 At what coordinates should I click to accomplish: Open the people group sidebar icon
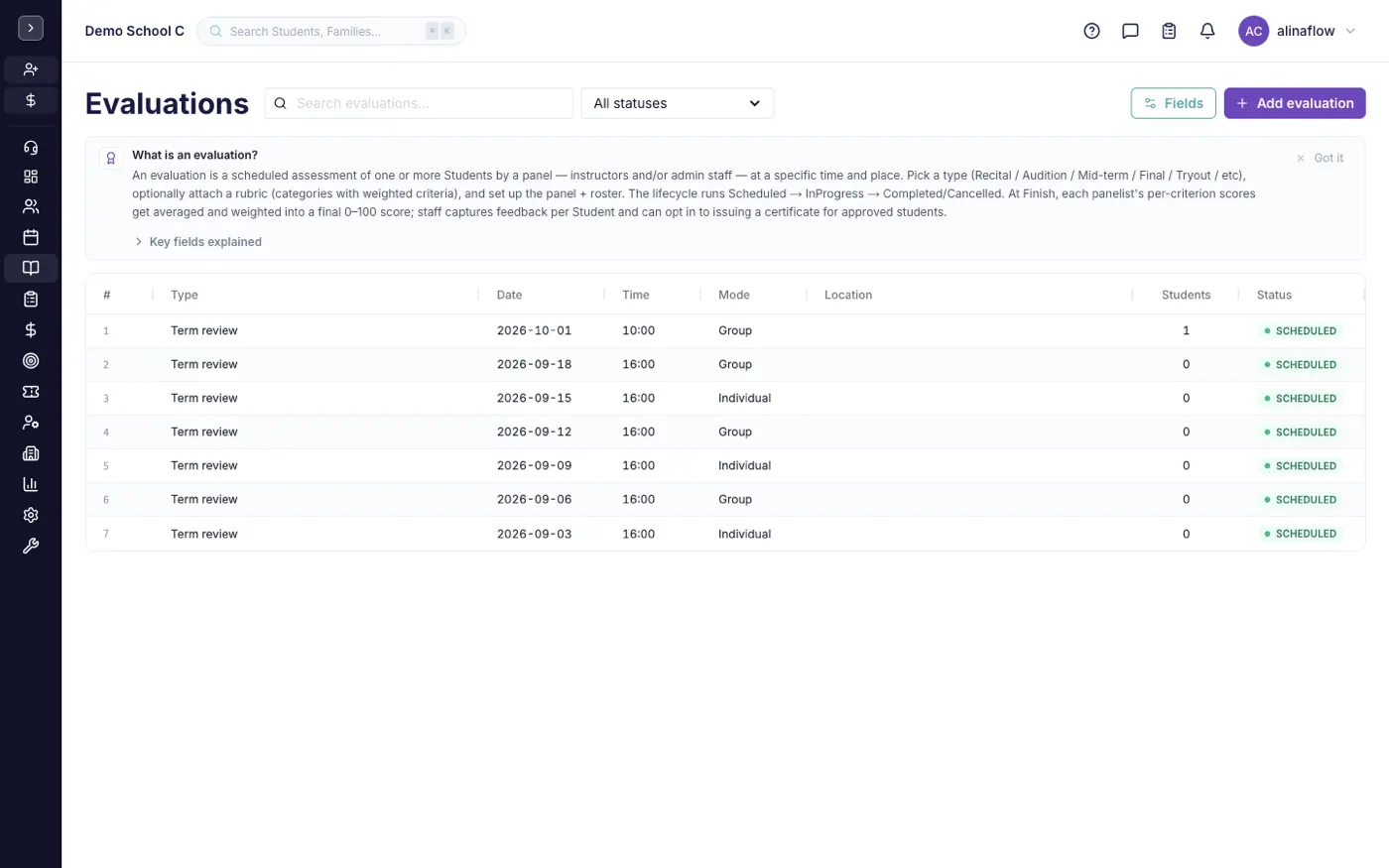[31, 206]
